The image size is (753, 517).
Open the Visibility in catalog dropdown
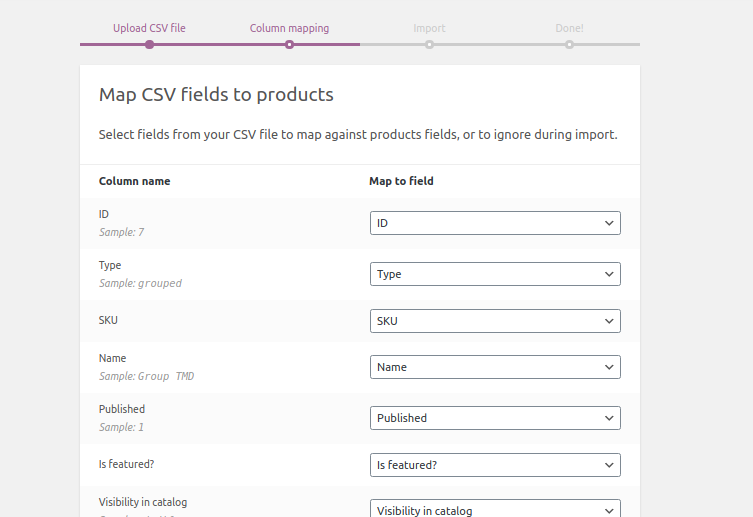[495, 509]
